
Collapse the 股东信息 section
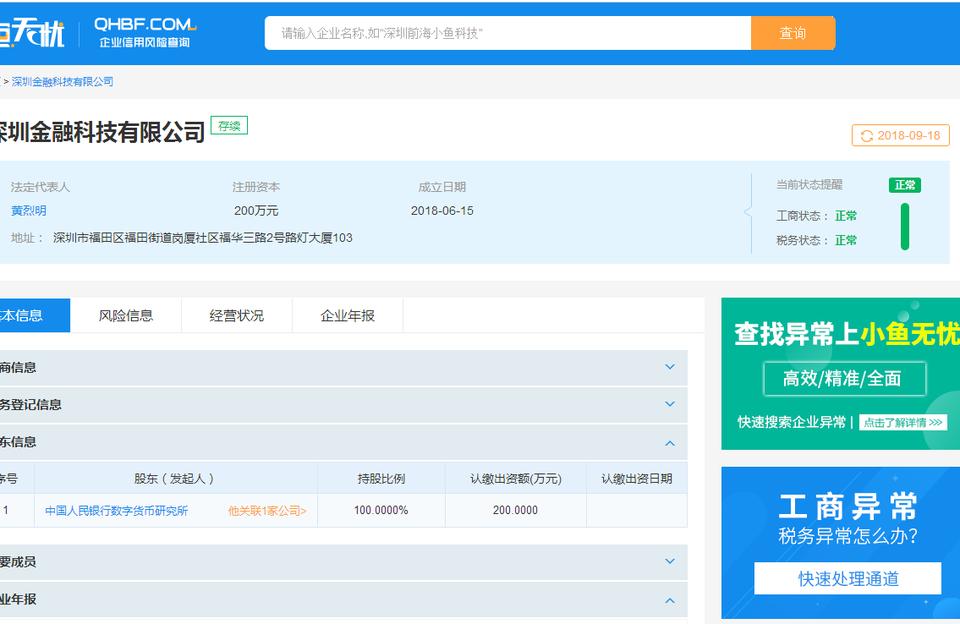coord(669,441)
